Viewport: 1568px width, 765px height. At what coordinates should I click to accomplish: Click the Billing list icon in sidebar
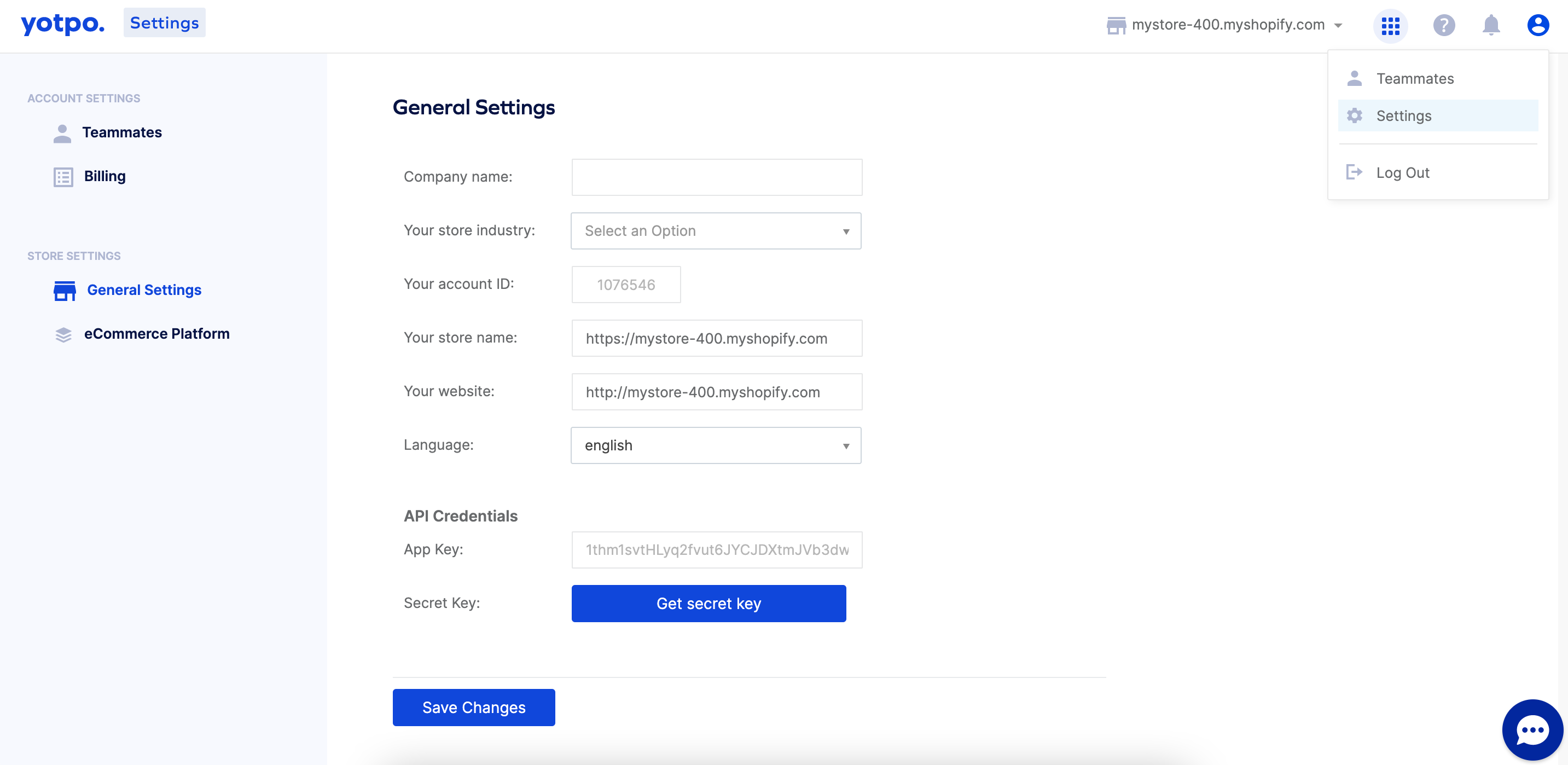pos(63,177)
